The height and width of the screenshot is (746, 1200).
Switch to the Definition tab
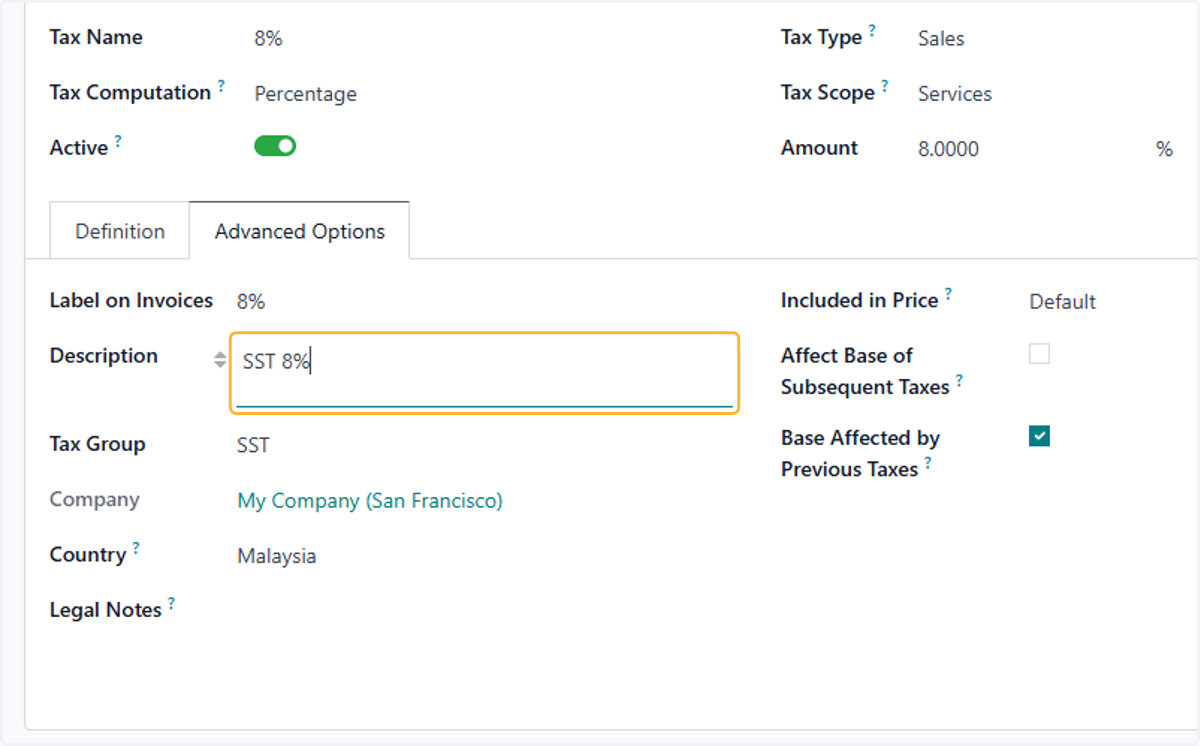pyautogui.click(x=120, y=231)
